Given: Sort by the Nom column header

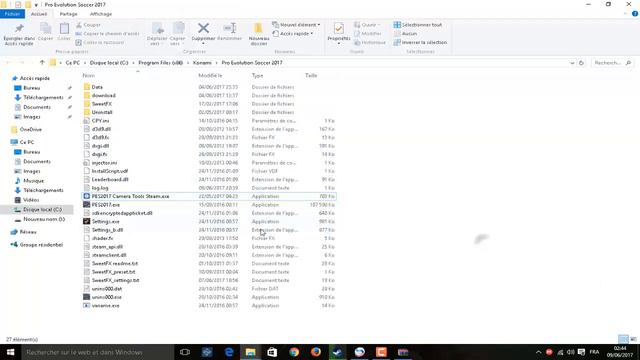Looking at the screenshot, I should pos(89,76).
